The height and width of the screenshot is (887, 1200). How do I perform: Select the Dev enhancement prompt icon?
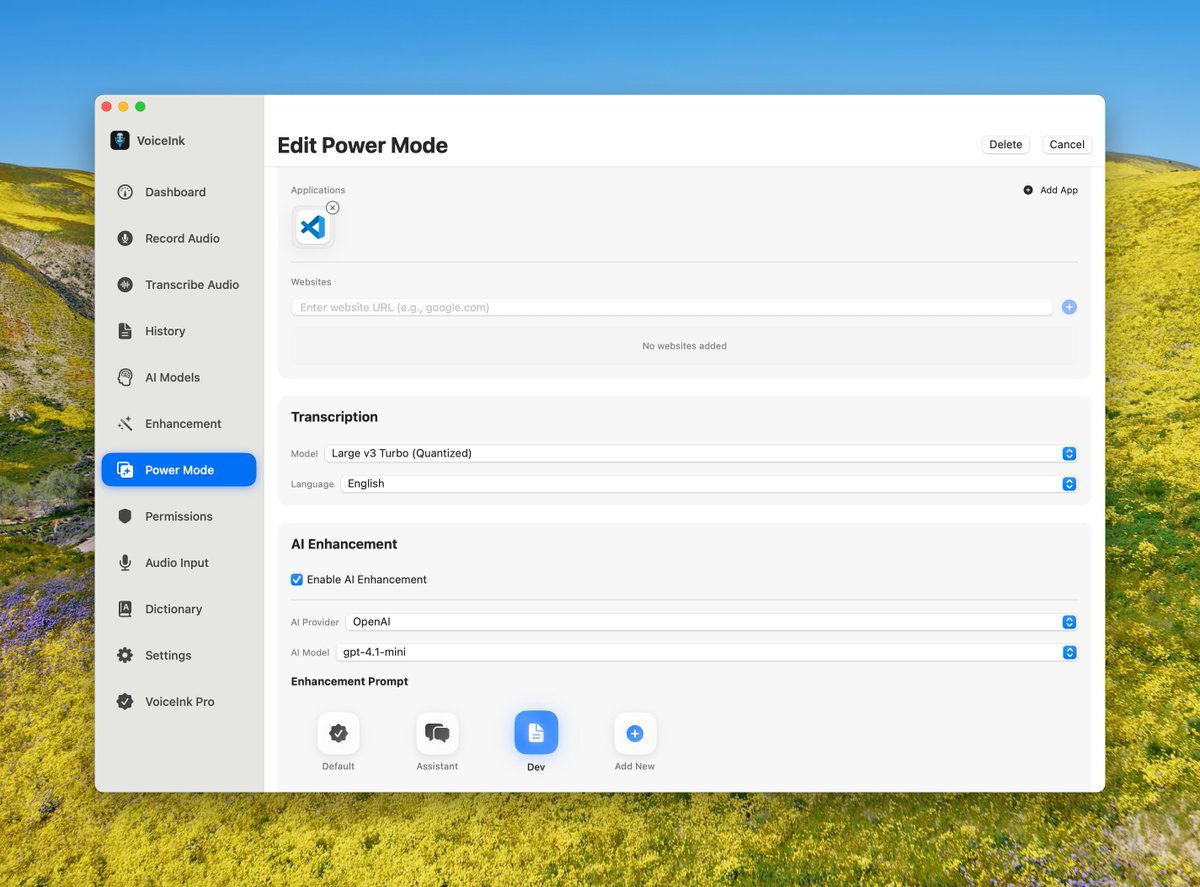pos(536,733)
